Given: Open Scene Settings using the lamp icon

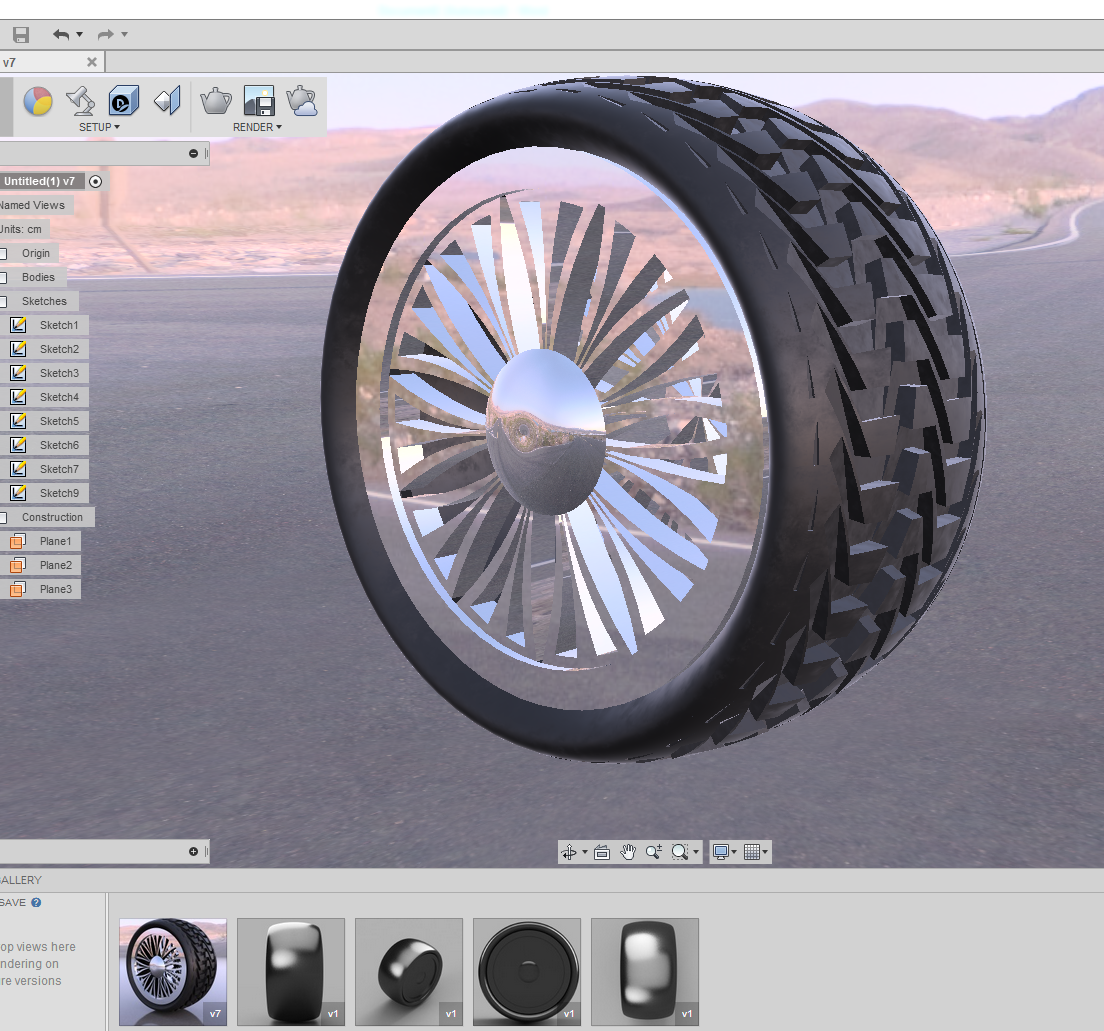Looking at the screenshot, I should [x=80, y=100].
